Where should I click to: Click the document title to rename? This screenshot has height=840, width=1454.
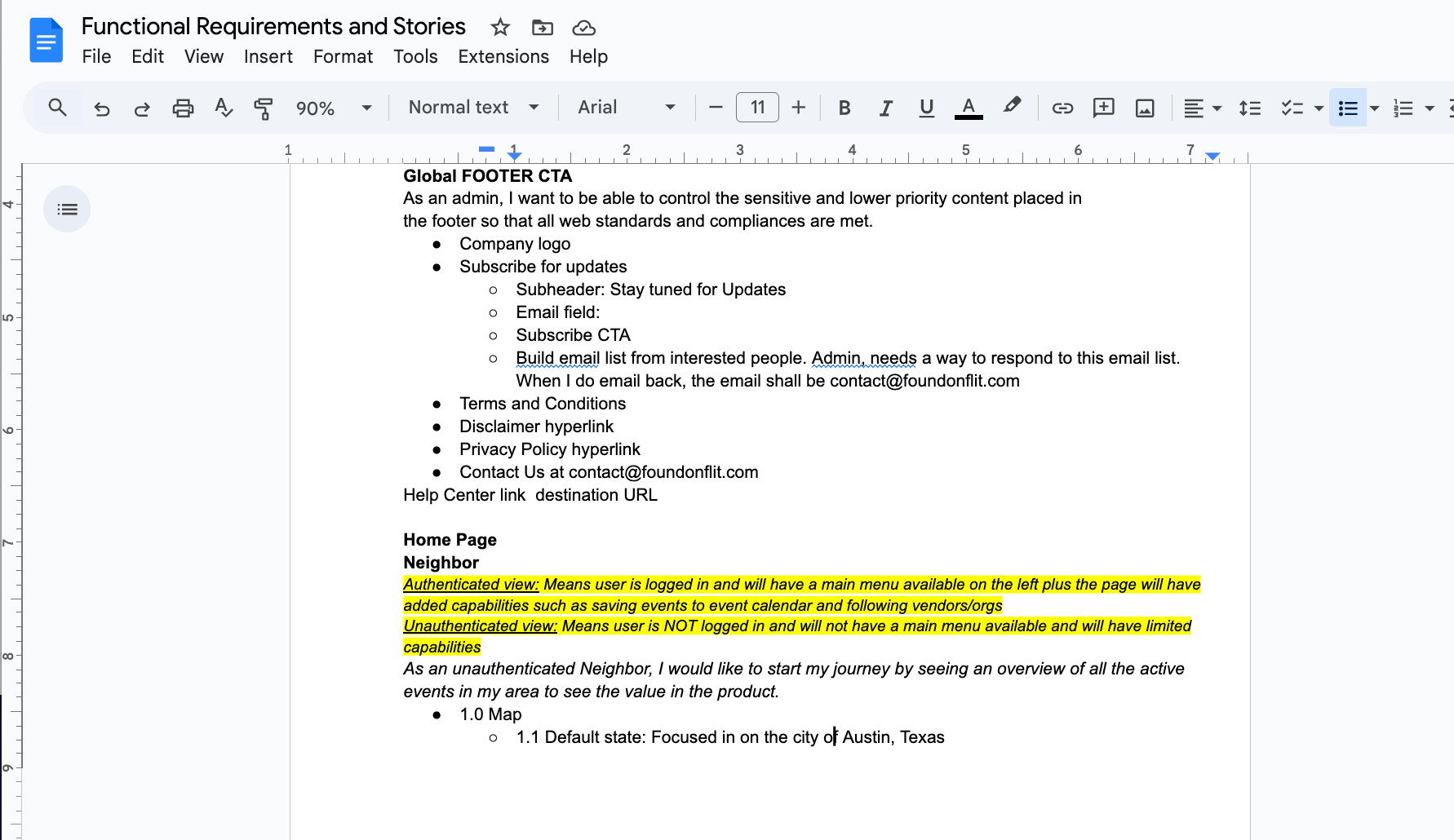coord(273,26)
